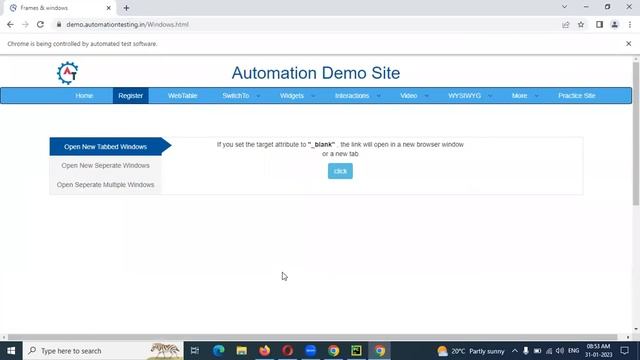Open a new tab with plus icon
Screen dimensions: 640x360
(x=126, y=8)
